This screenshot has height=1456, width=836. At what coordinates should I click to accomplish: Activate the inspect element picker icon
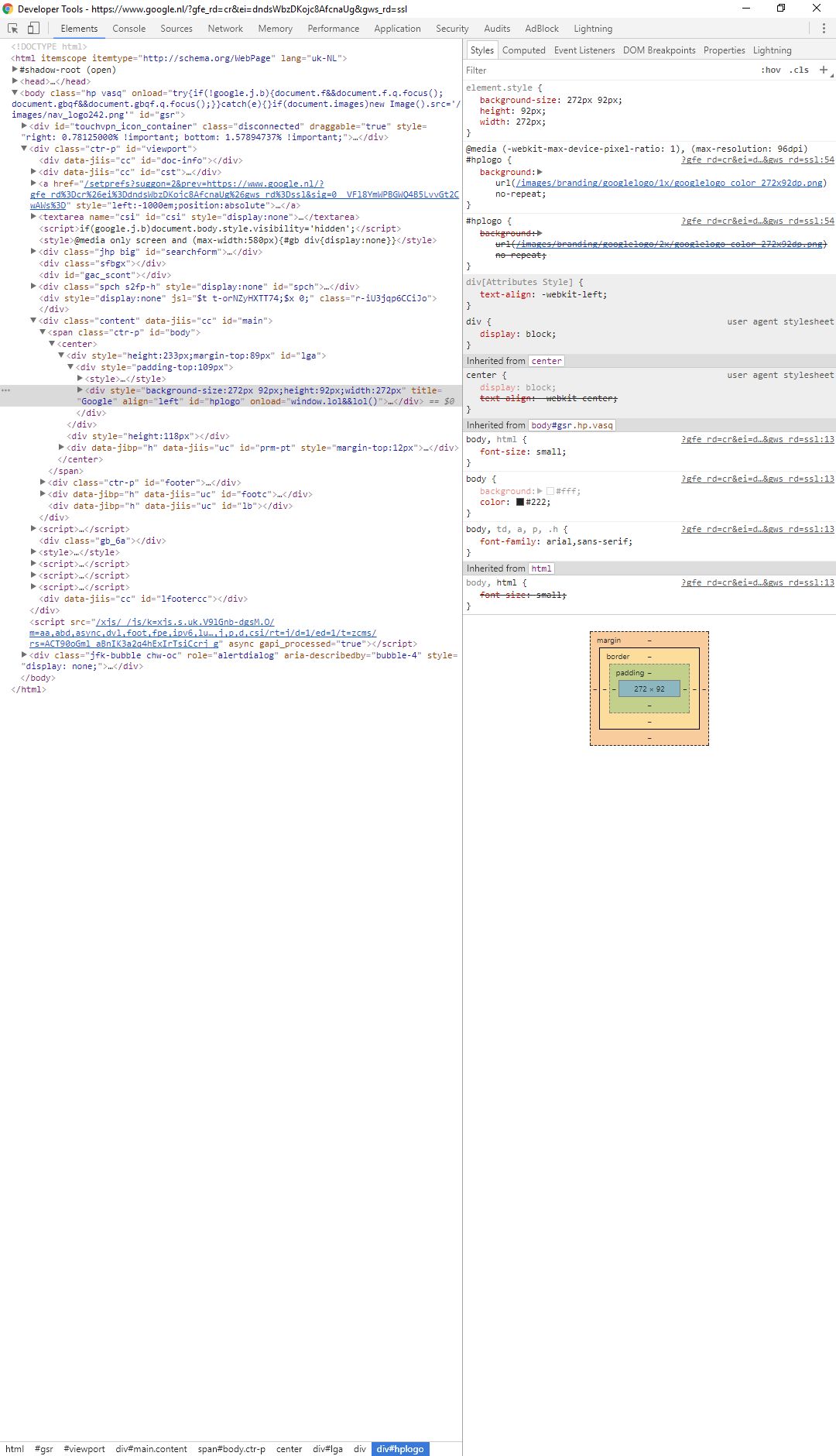pos(13,28)
